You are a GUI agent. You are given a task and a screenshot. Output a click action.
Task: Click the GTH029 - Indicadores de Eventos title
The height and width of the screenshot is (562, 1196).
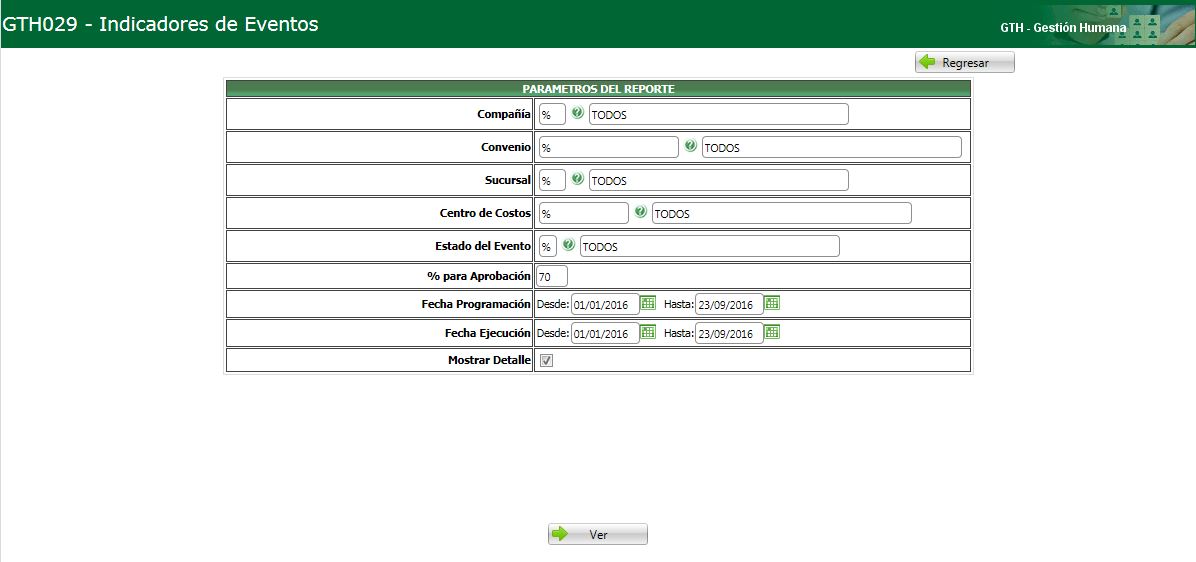(161, 24)
